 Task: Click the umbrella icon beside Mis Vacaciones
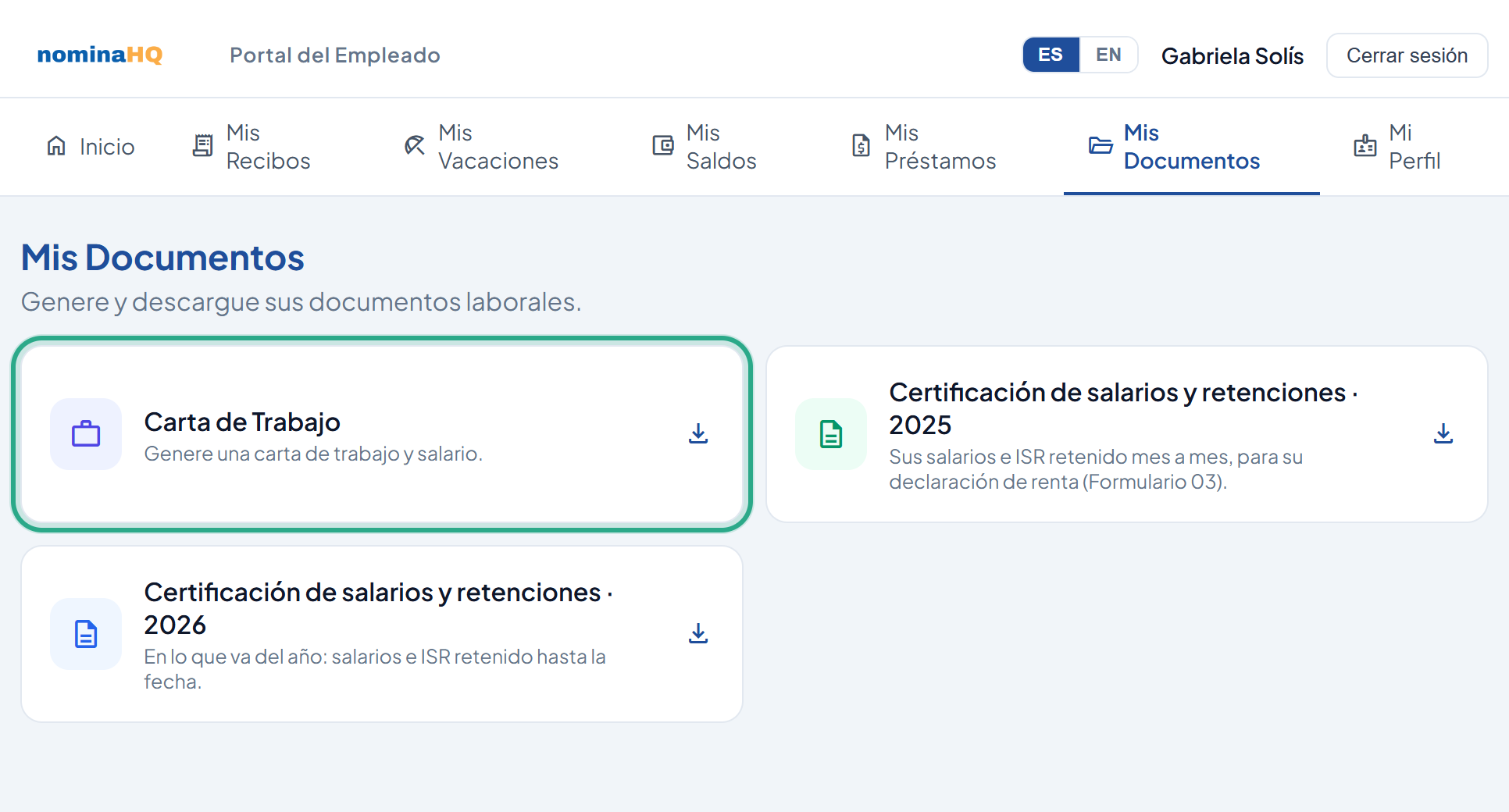(415, 146)
